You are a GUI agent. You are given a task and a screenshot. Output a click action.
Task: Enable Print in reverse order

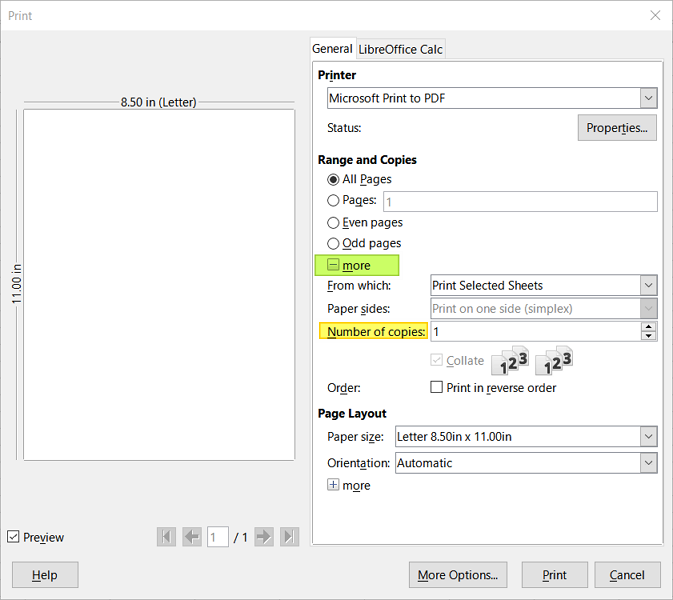coord(436,387)
